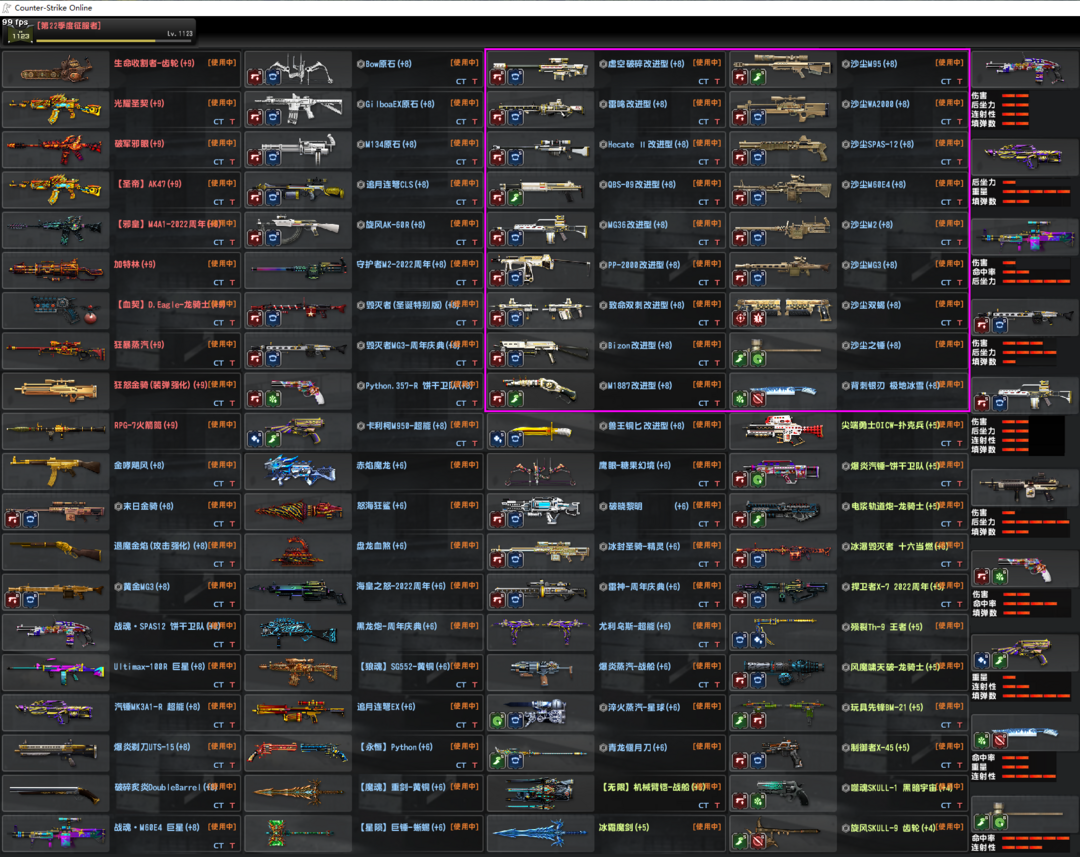Open the 冰霜魔剑 blue sword thumbnail
This screenshot has width=1080, height=857.
[x=541, y=833]
